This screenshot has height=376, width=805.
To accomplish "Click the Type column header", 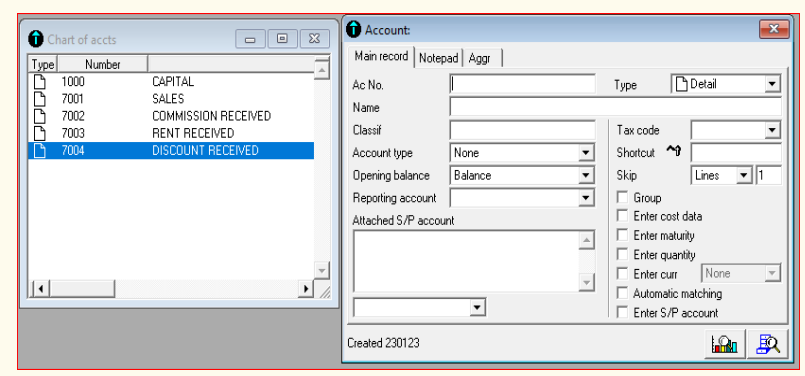I will [43, 65].
